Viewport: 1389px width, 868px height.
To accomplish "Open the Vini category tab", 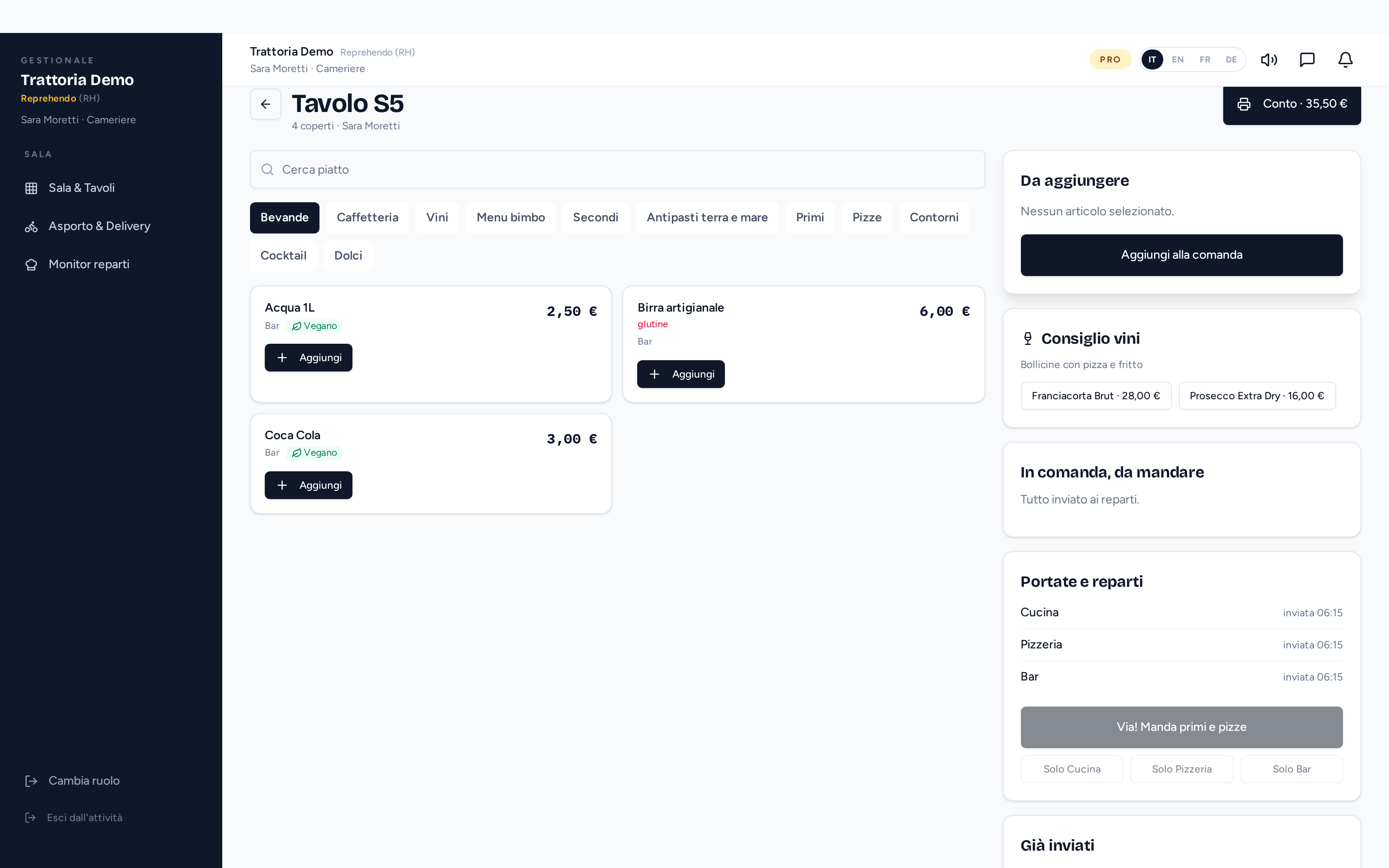I will pyautogui.click(x=438, y=217).
